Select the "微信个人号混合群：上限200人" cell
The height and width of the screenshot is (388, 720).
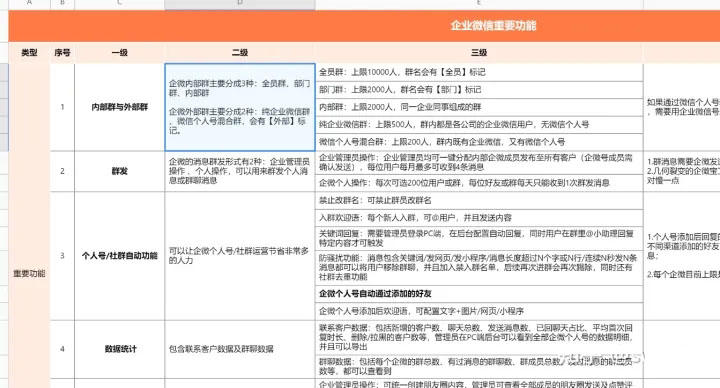(479, 142)
